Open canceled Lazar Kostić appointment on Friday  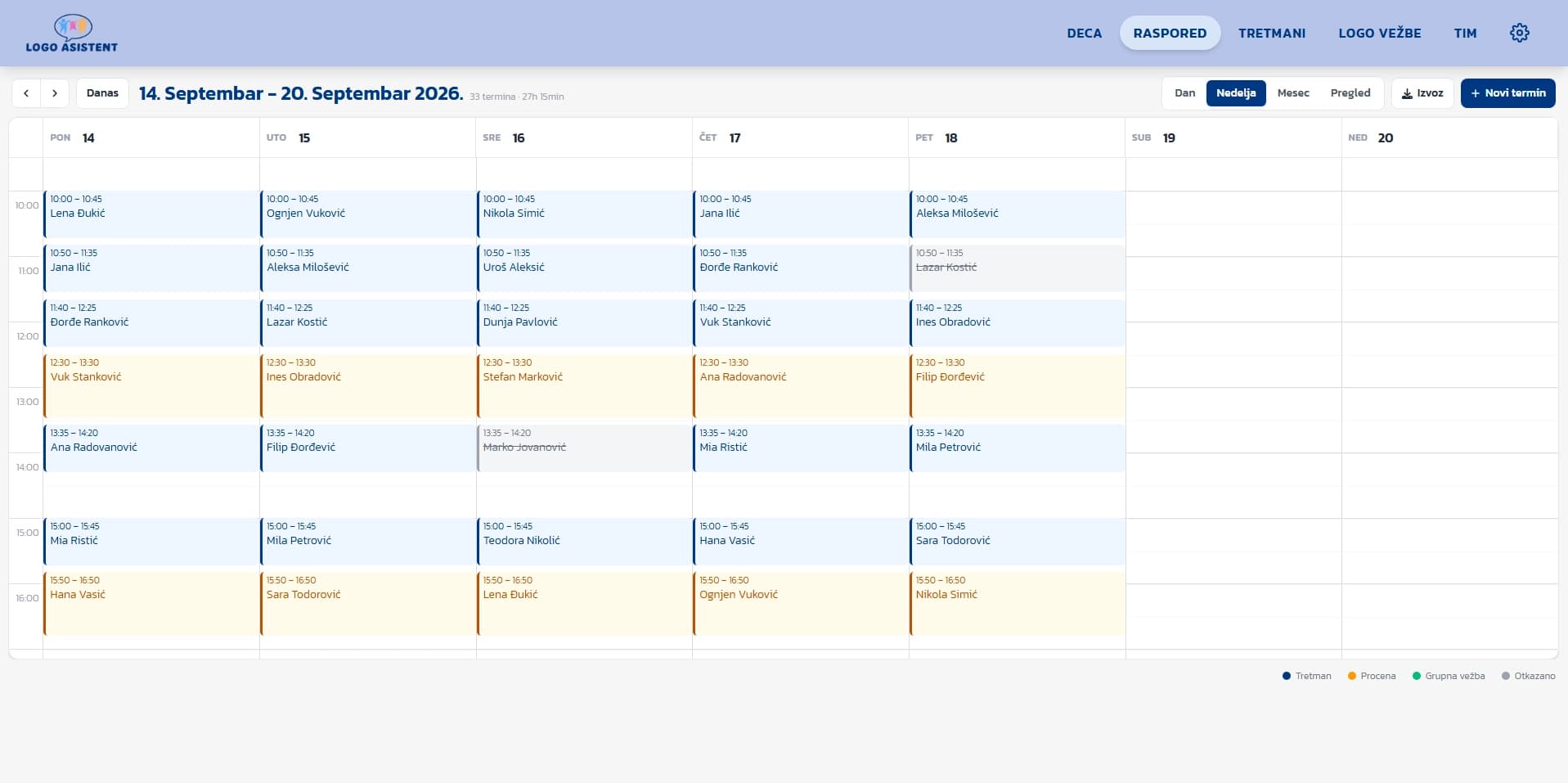coord(1017,268)
